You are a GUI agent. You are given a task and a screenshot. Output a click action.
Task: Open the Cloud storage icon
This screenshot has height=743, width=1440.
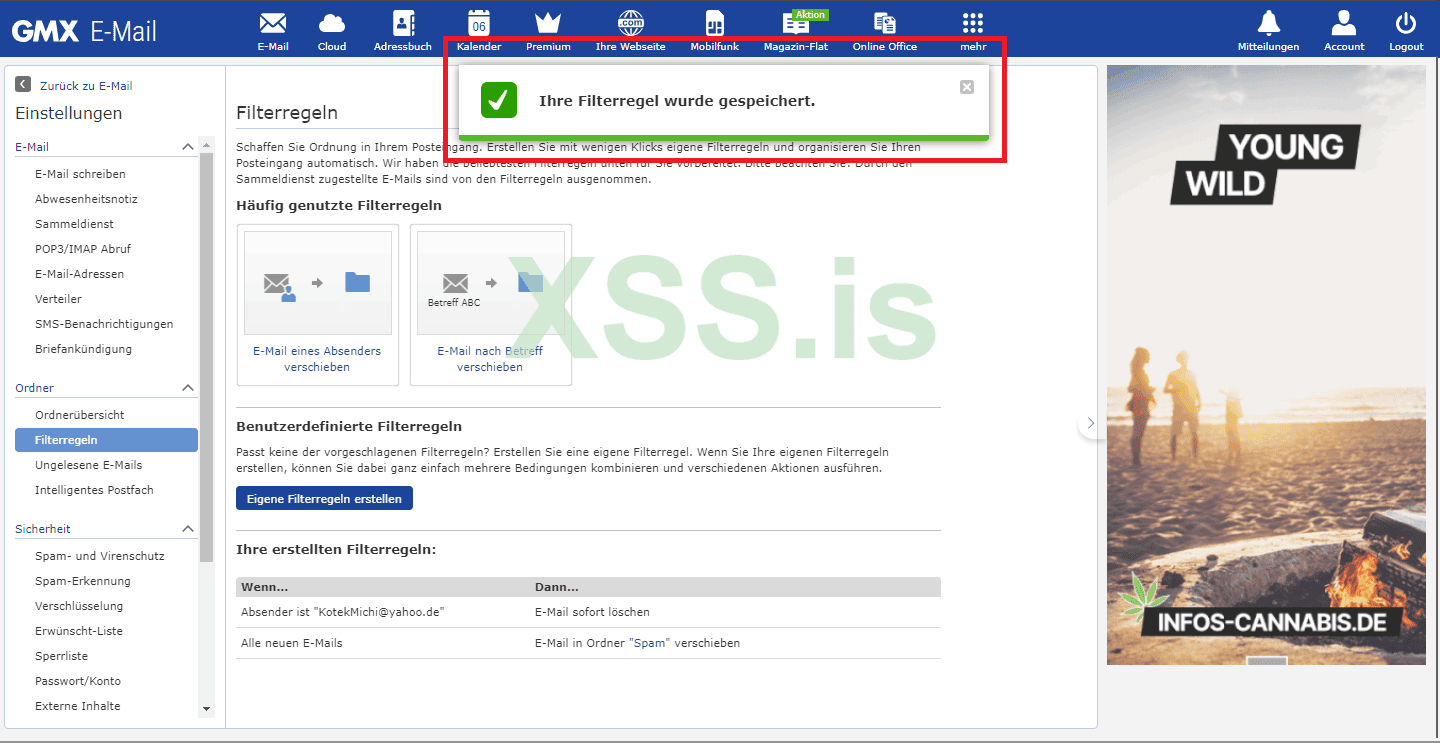332,31
